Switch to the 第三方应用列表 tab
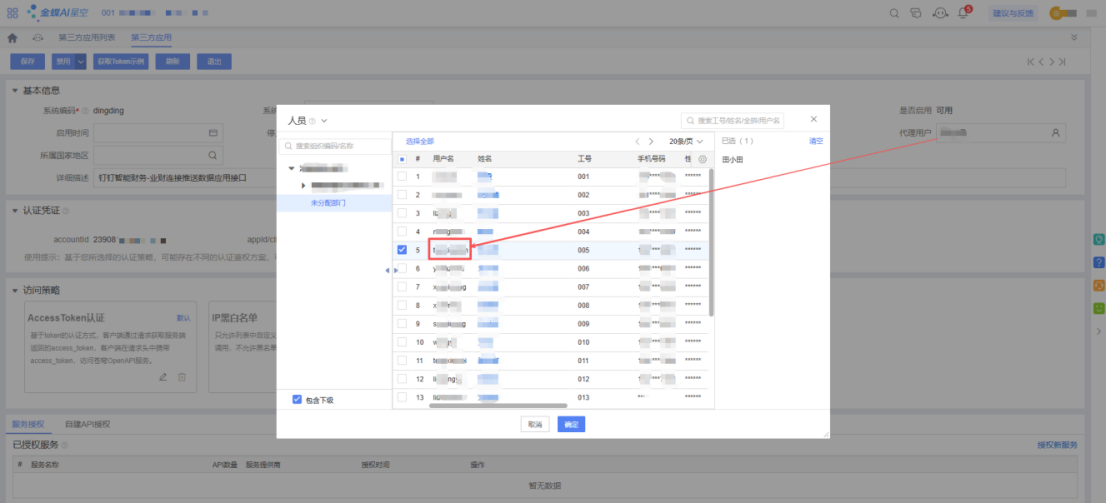Screen dimensions: 1106x504 click(87, 38)
